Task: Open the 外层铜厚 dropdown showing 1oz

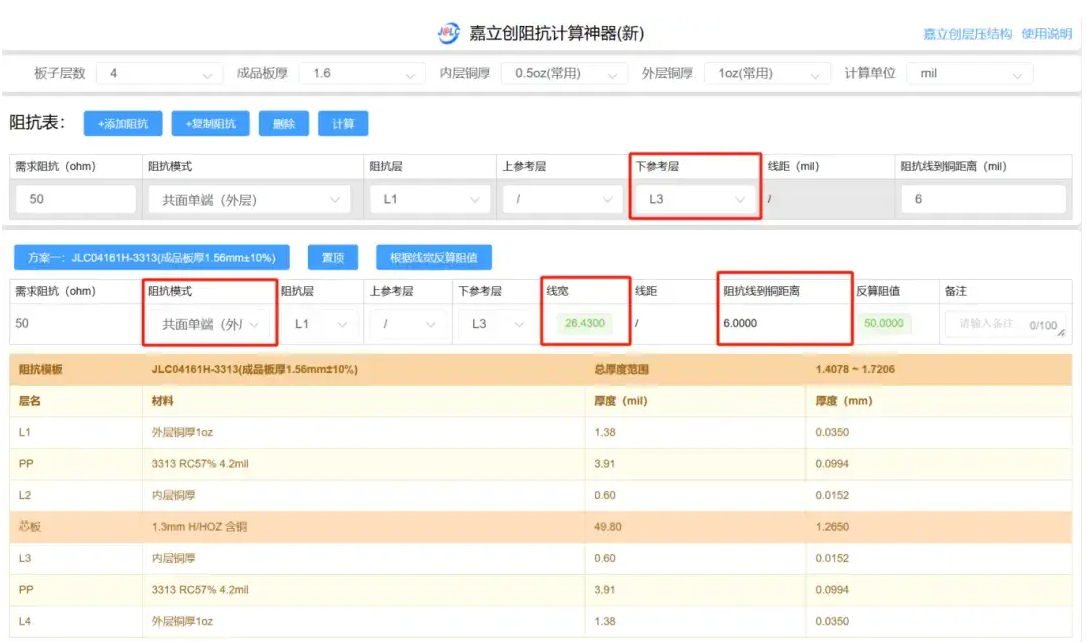Action: coord(767,73)
